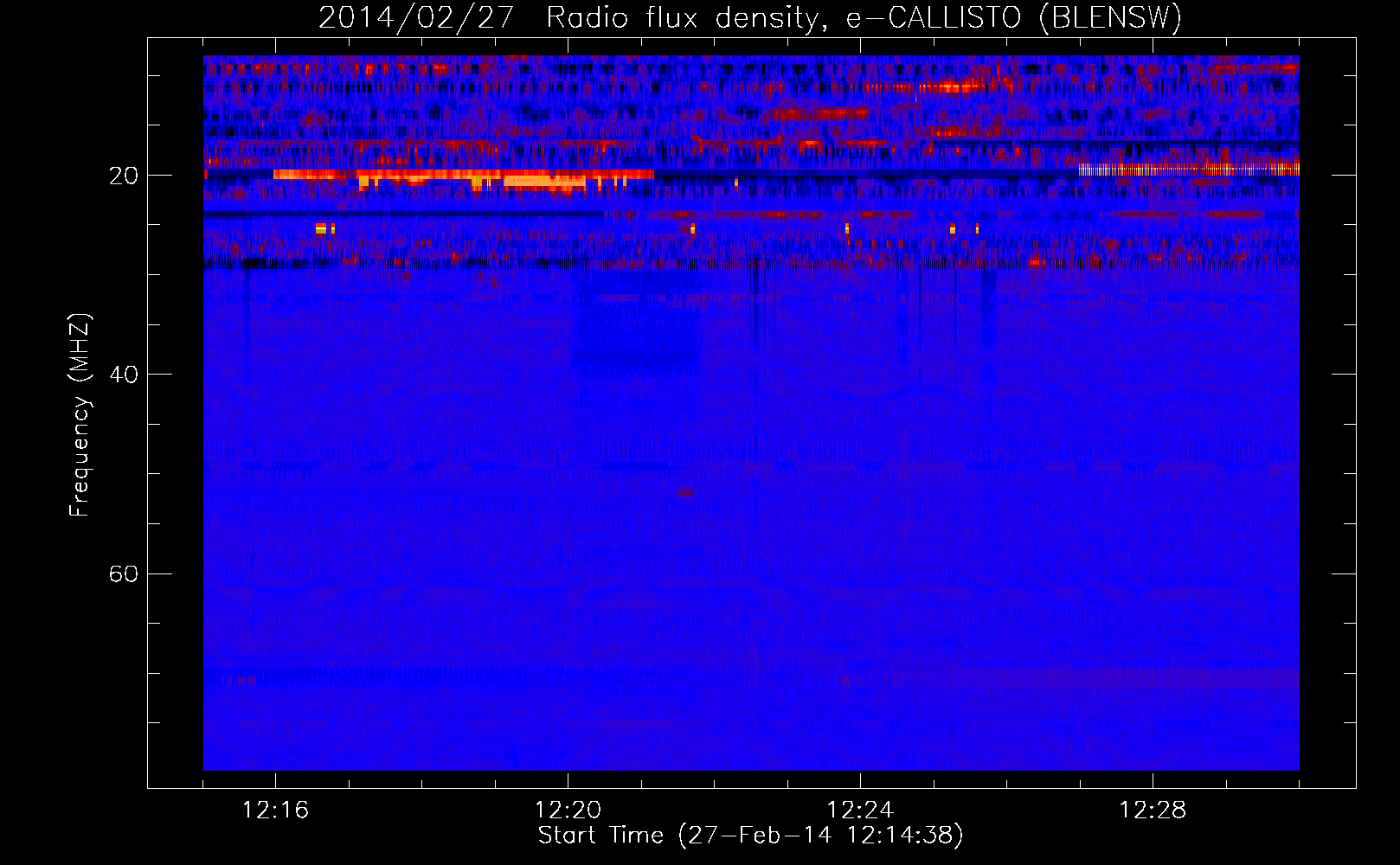Viewport: 1400px width, 865px height.
Task: Click the yellow-red spot near 12:16:40 at 25 MHz
Action: click(x=321, y=228)
